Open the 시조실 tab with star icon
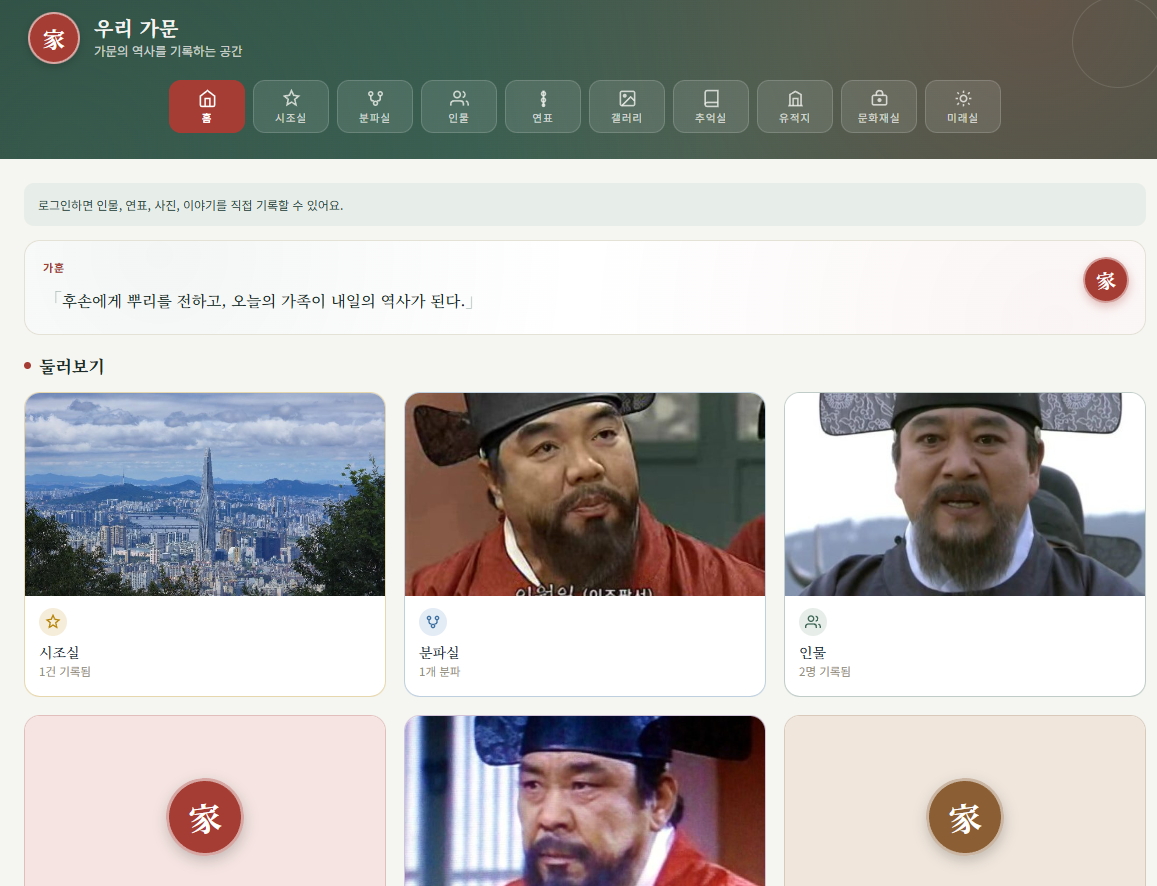The width and height of the screenshot is (1157, 886). (x=291, y=106)
